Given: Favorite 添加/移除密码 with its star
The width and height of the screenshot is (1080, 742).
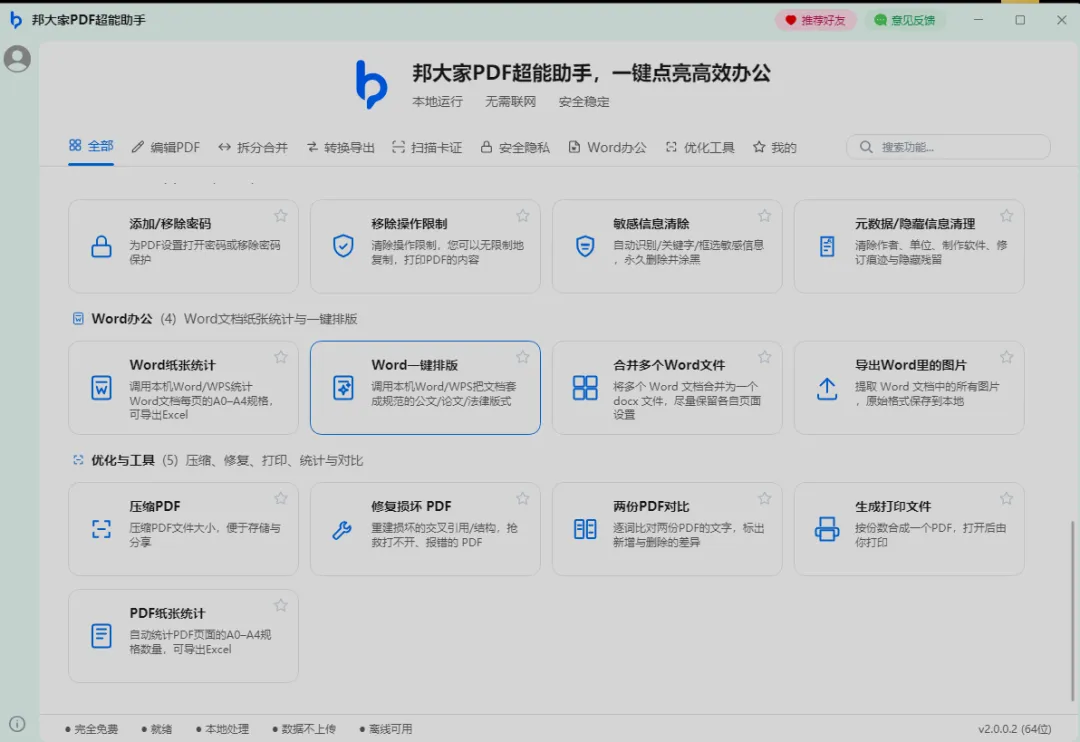Looking at the screenshot, I should (x=280, y=216).
